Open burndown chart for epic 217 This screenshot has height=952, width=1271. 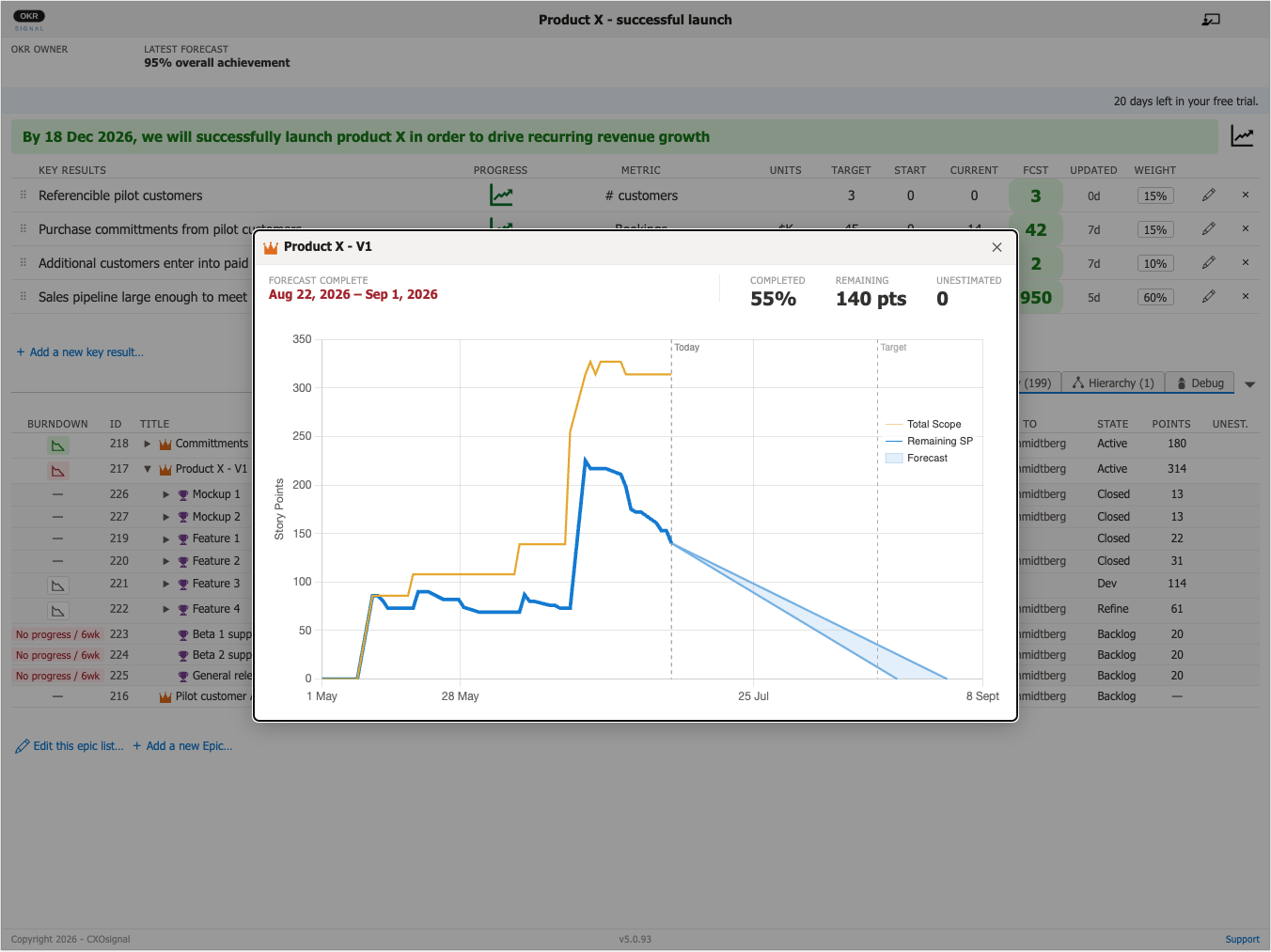[58, 470]
